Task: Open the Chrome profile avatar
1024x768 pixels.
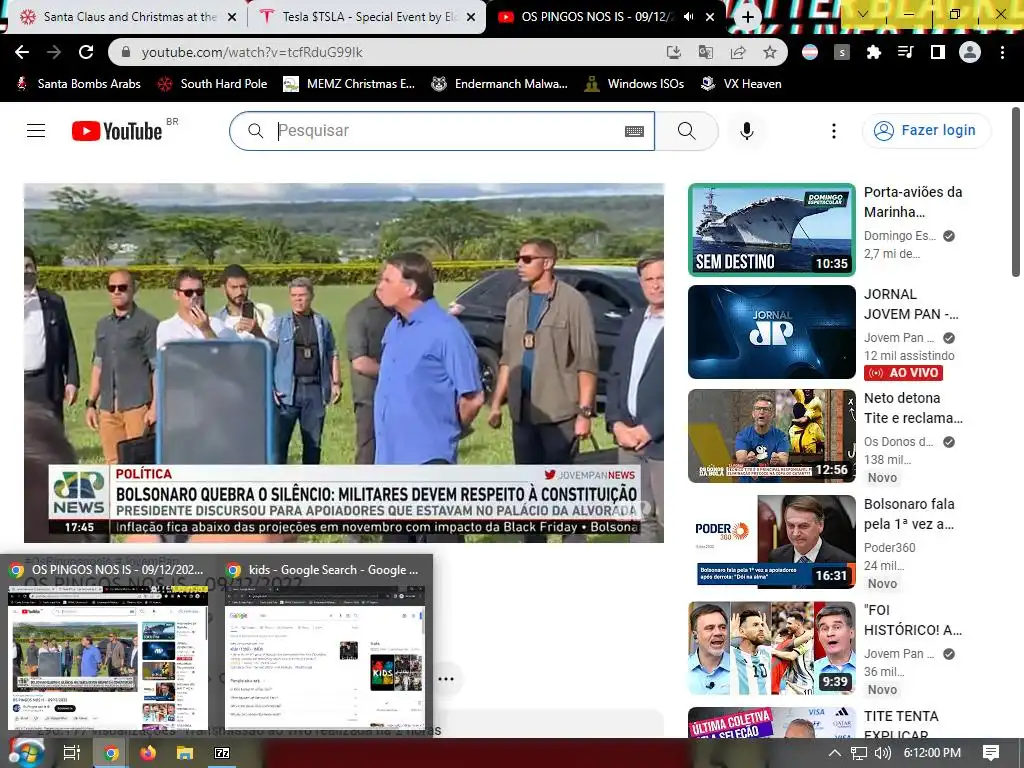Action: point(970,52)
